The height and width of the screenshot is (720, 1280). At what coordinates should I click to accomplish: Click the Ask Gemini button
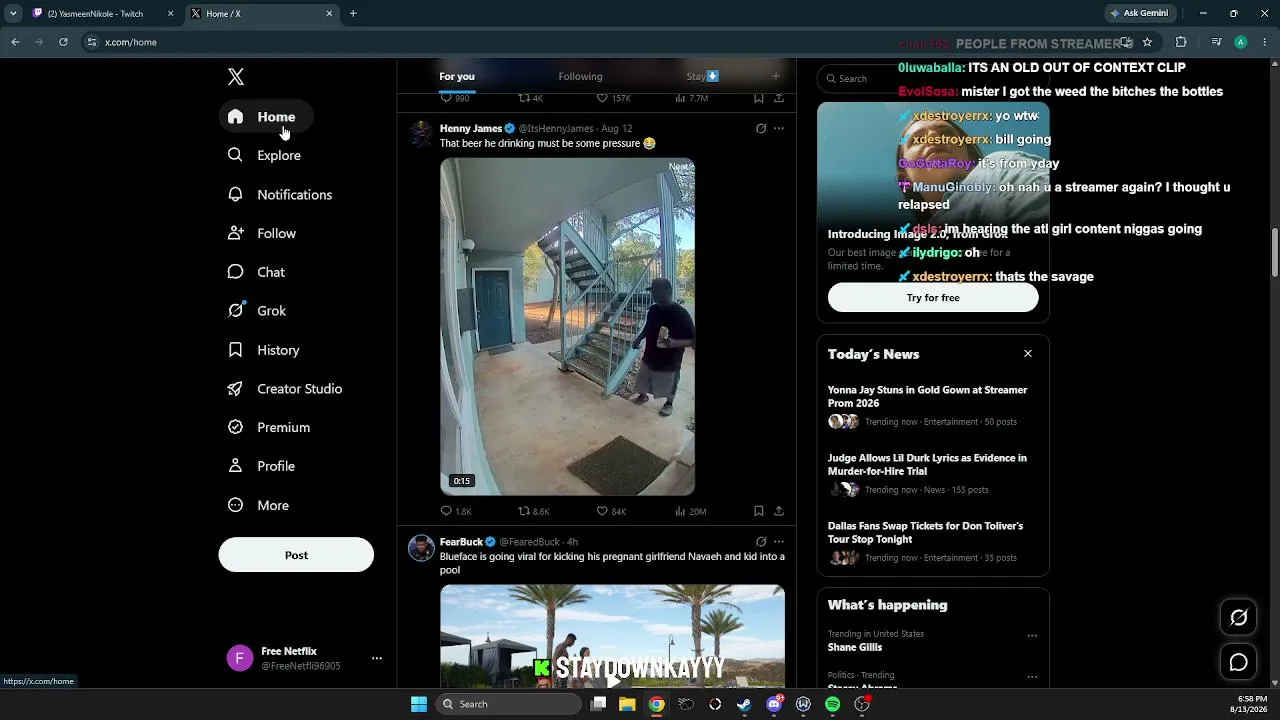[1139, 14]
